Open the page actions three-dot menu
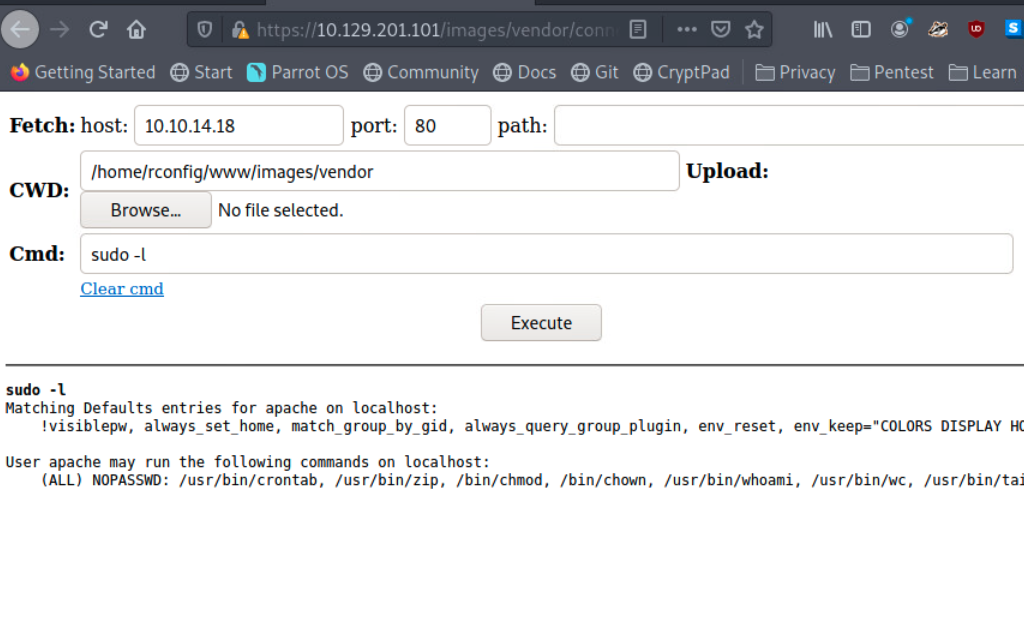The width and height of the screenshot is (1024, 633). [x=686, y=29]
